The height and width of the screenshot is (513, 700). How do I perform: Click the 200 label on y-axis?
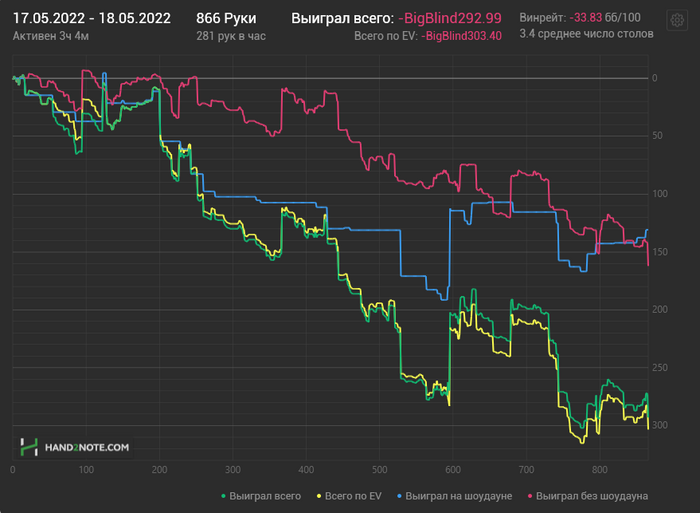(x=660, y=309)
